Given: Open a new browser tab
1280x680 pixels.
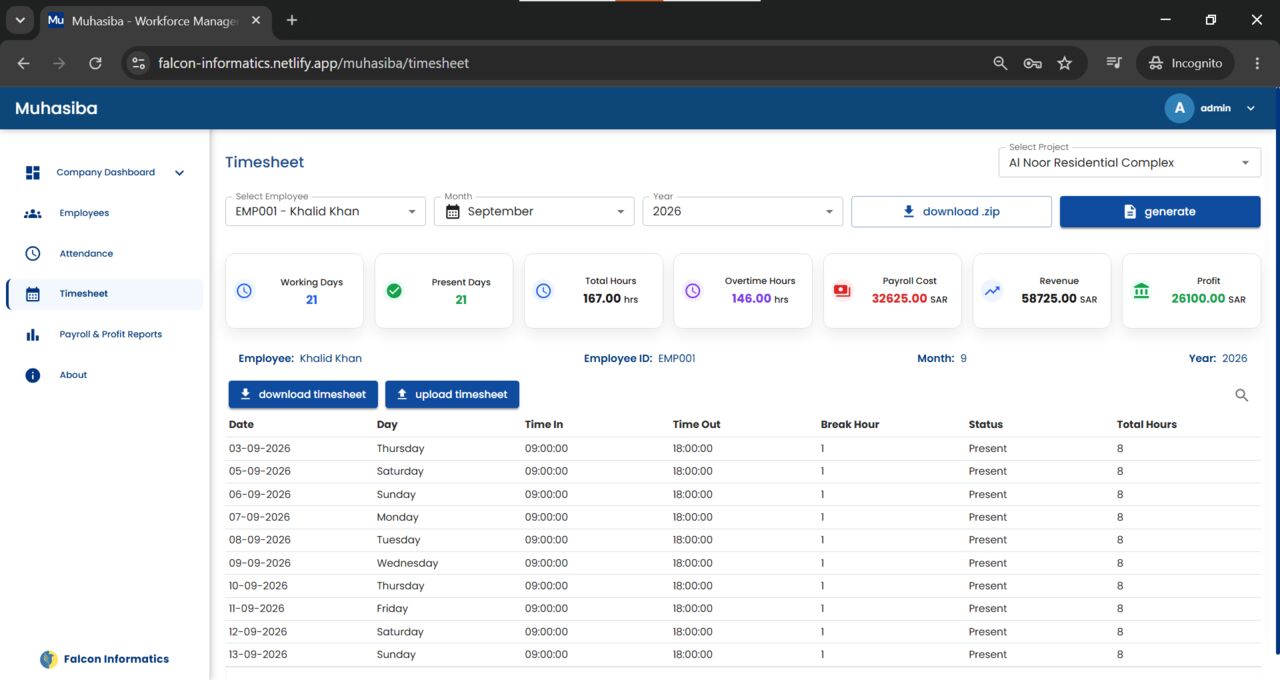Looking at the screenshot, I should 292,20.
